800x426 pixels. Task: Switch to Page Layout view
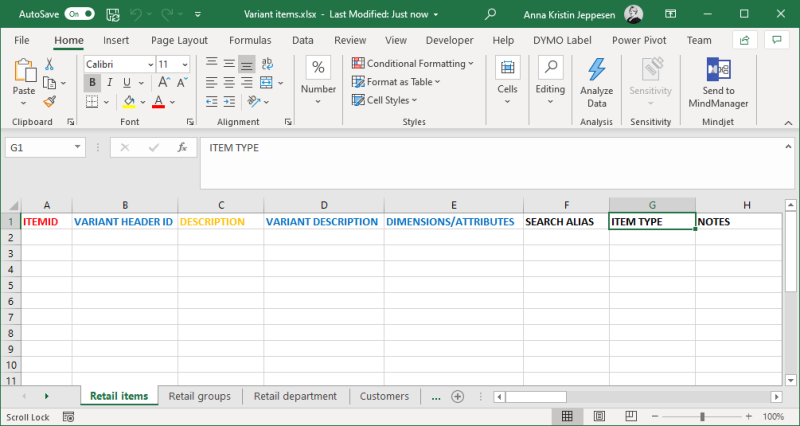pos(599,416)
